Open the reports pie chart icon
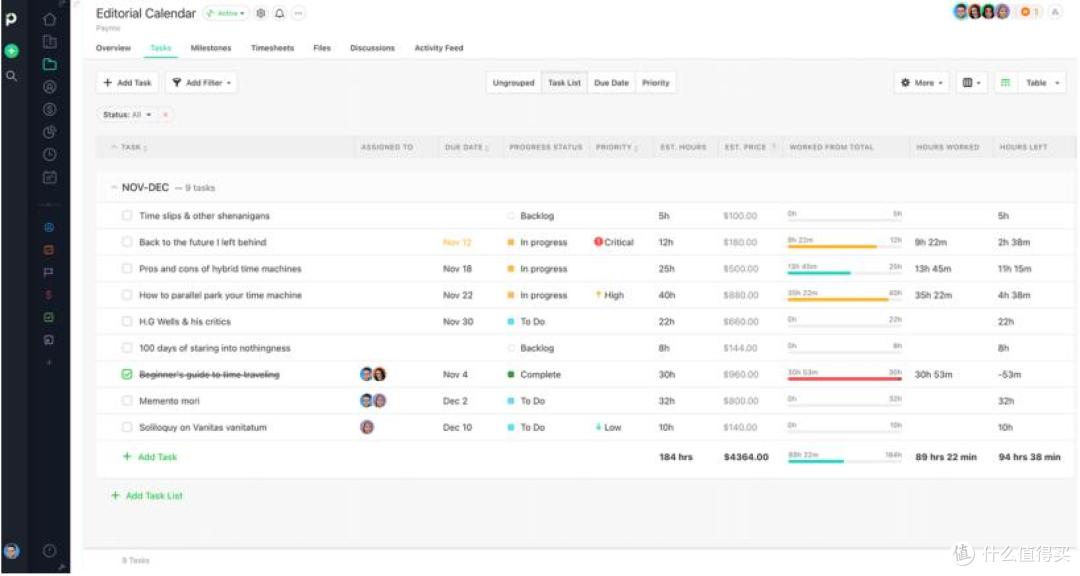 coord(50,132)
